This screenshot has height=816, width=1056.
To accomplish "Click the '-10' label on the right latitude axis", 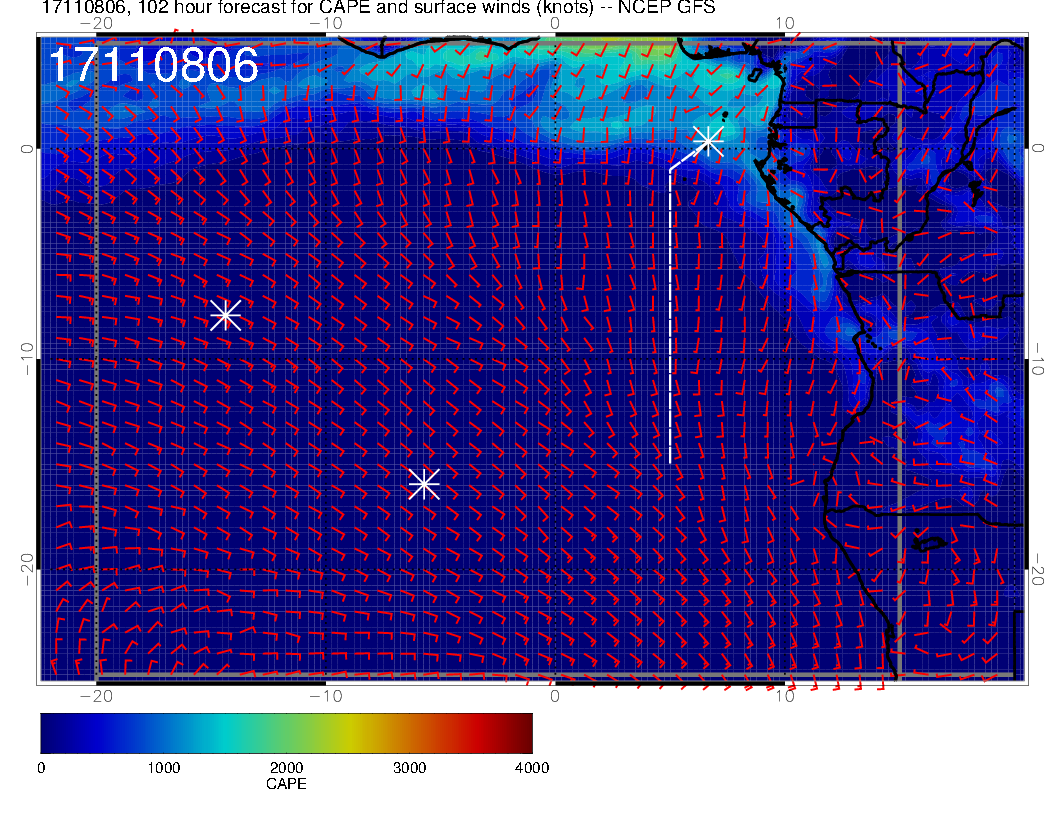I will pos(1038,359).
